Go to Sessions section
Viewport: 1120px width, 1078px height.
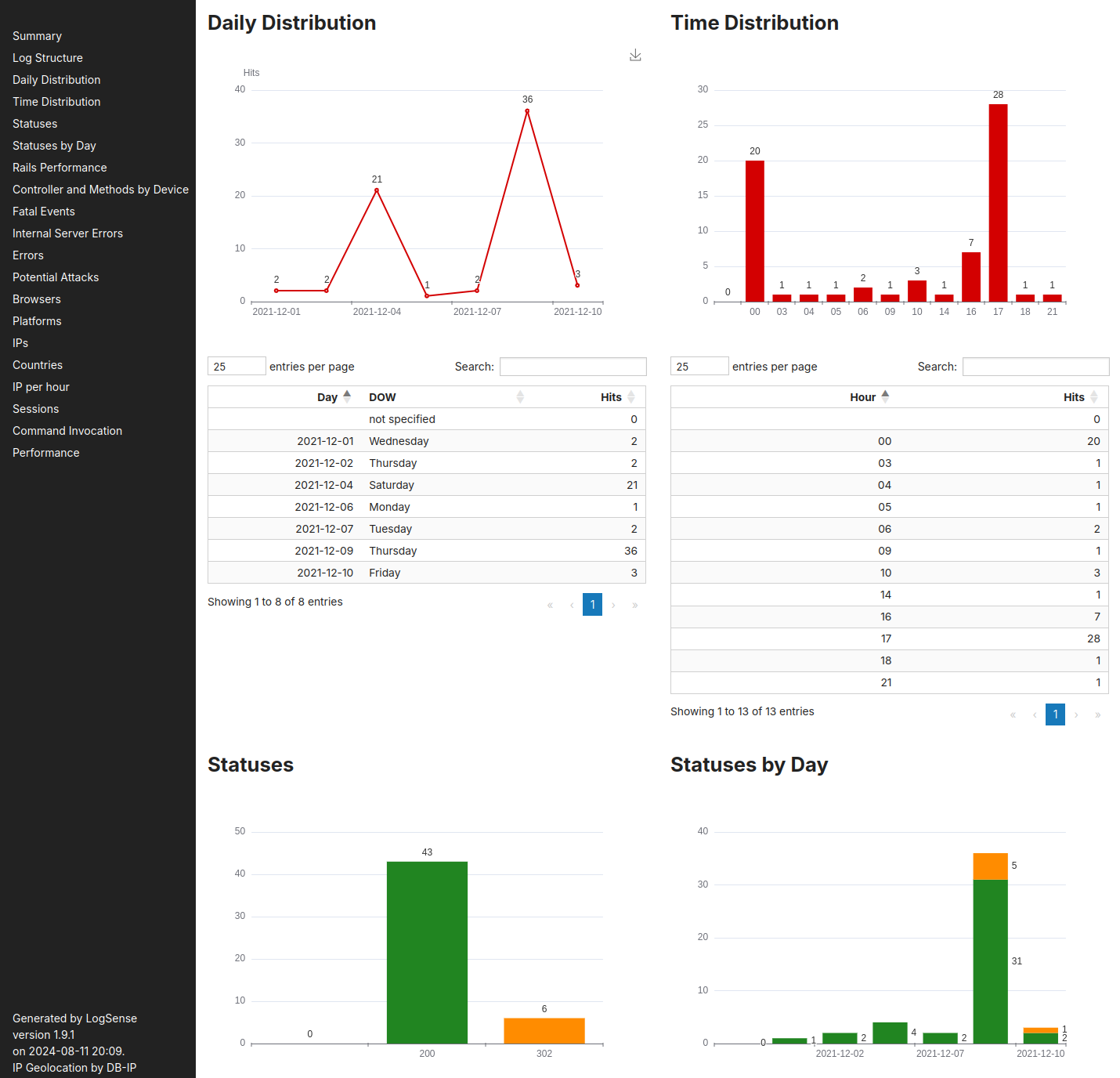[x=35, y=409]
